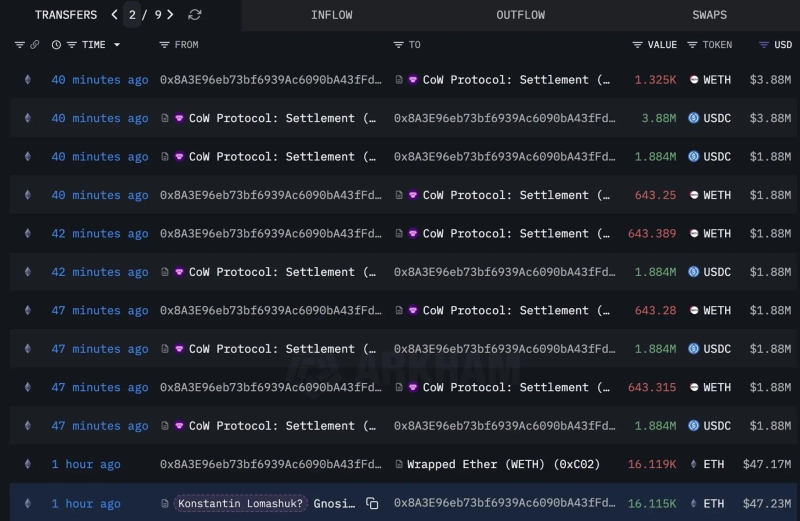Copy the Konstantin Lomashuk address
Image resolution: width=800 pixels, height=521 pixels.
372,503
